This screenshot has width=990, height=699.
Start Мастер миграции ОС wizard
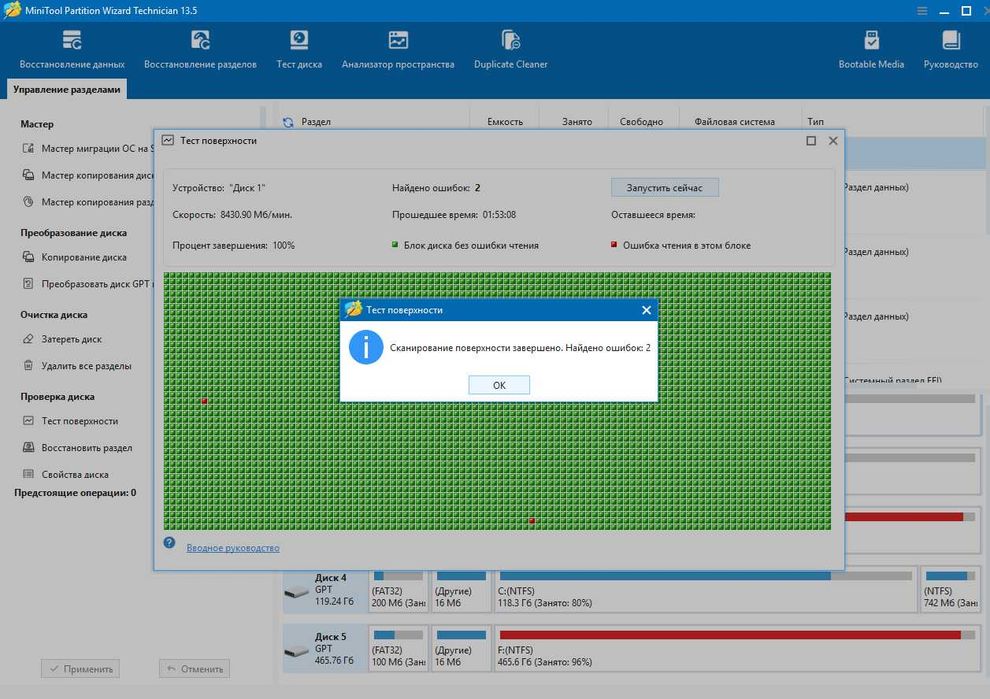(88, 148)
